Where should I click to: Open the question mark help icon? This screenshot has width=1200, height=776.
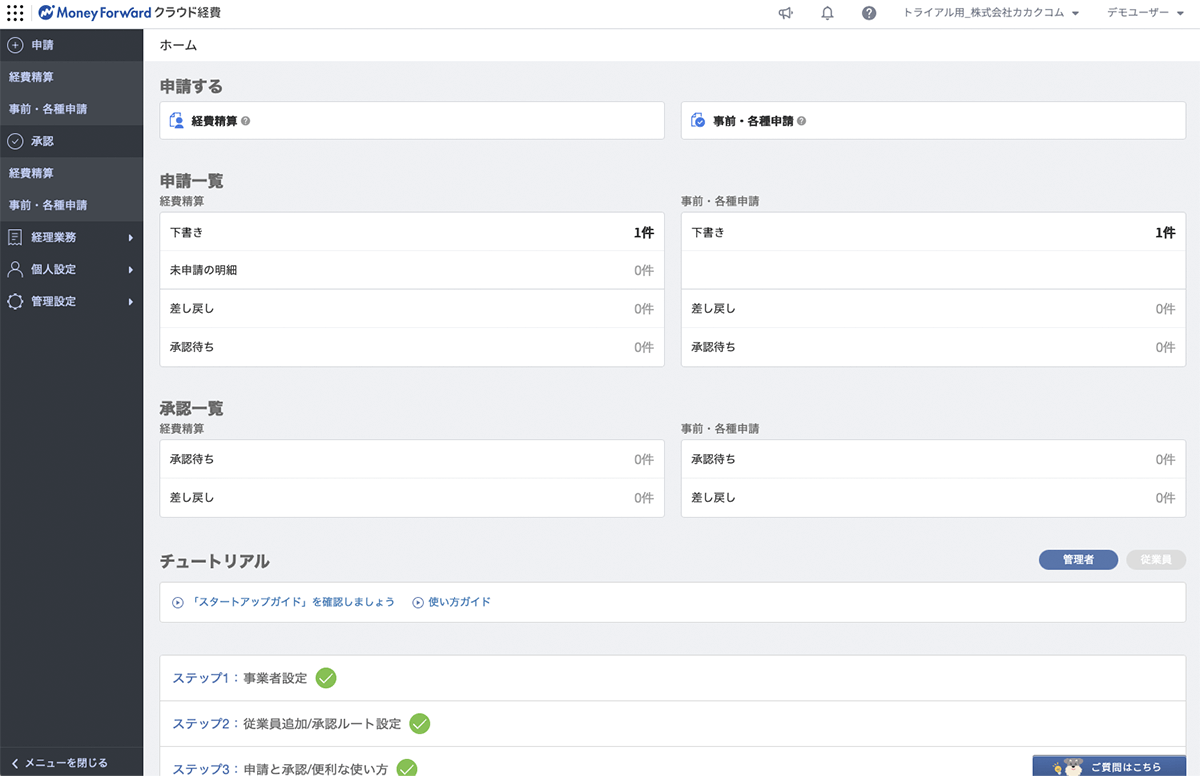coord(869,13)
